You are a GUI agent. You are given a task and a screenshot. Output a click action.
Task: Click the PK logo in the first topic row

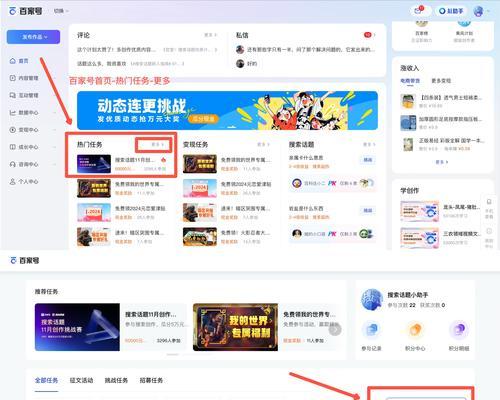[x=332, y=183]
